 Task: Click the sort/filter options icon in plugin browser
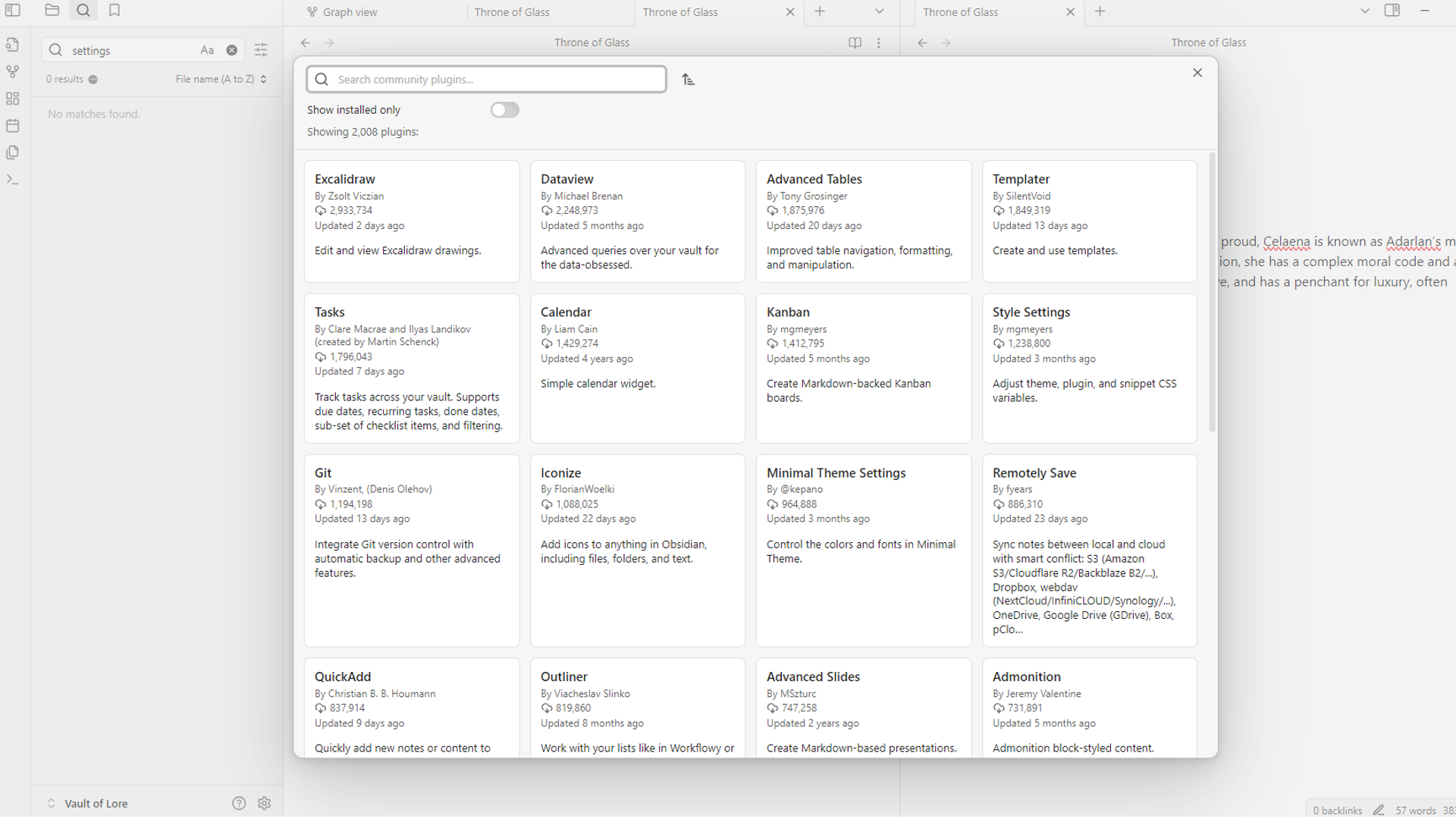click(688, 79)
